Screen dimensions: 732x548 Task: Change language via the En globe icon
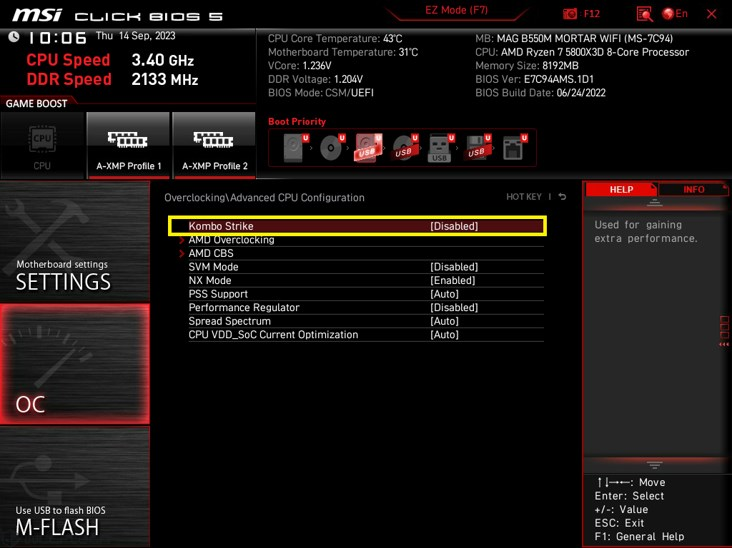point(675,14)
